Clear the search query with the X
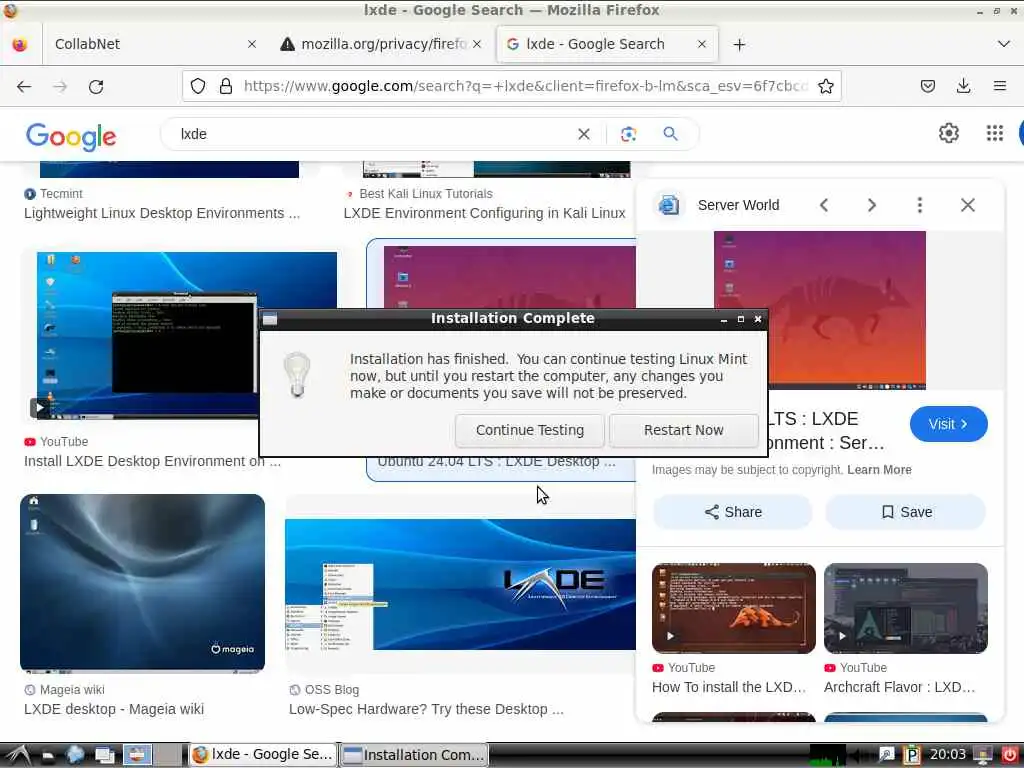Viewport: 1024px width, 768px height. (584, 134)
